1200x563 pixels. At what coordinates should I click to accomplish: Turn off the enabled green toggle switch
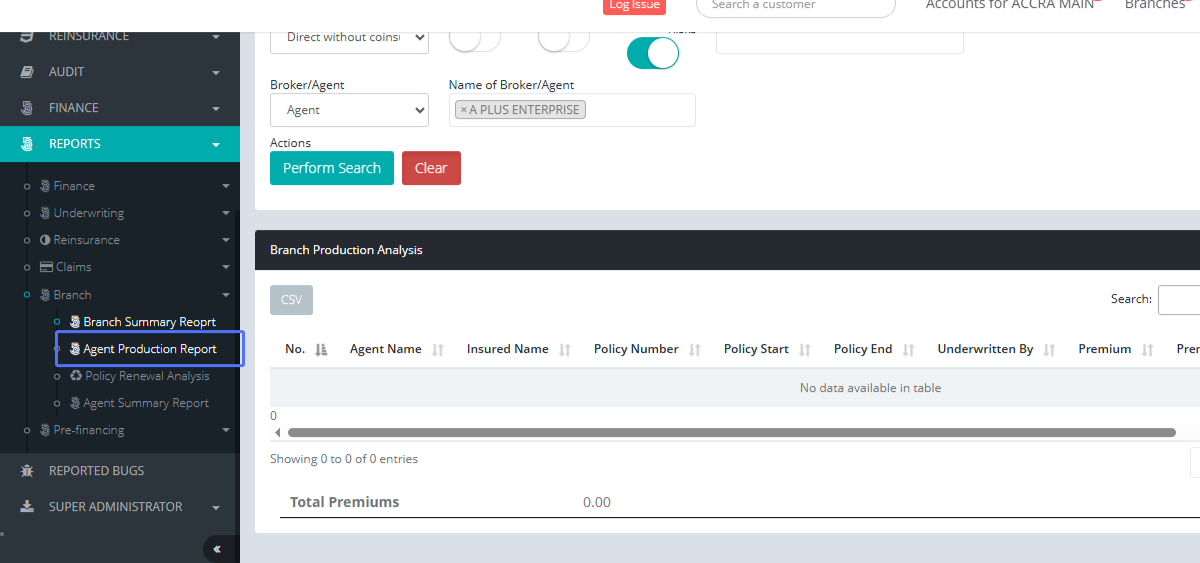tap(652, 52)
